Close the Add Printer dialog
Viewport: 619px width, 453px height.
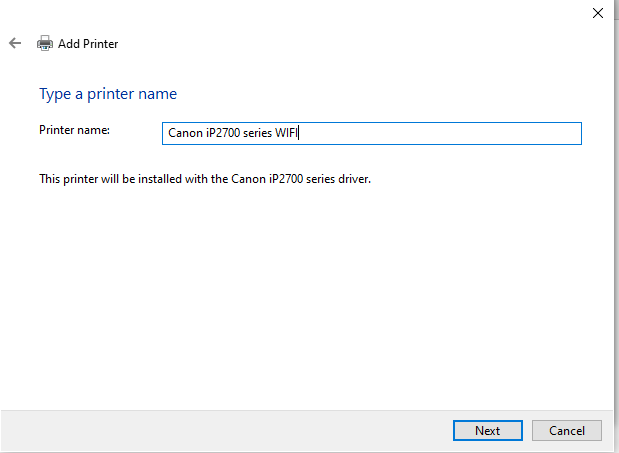pyautogui.click(x=598, y=13)
